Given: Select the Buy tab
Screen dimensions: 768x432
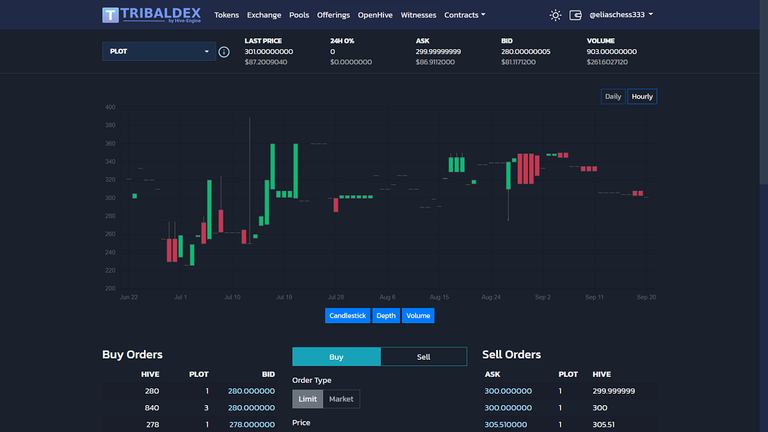Looking at the screenshot, I should 336,356.
